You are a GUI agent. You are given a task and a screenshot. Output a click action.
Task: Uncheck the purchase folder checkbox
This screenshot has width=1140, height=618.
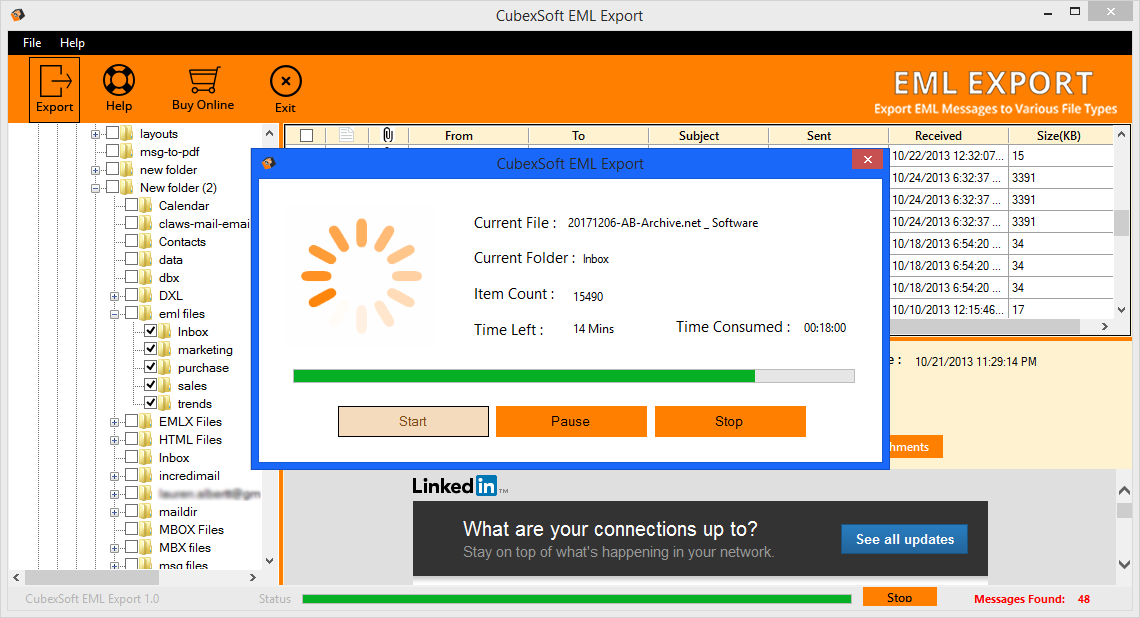[x=150, y=367]
